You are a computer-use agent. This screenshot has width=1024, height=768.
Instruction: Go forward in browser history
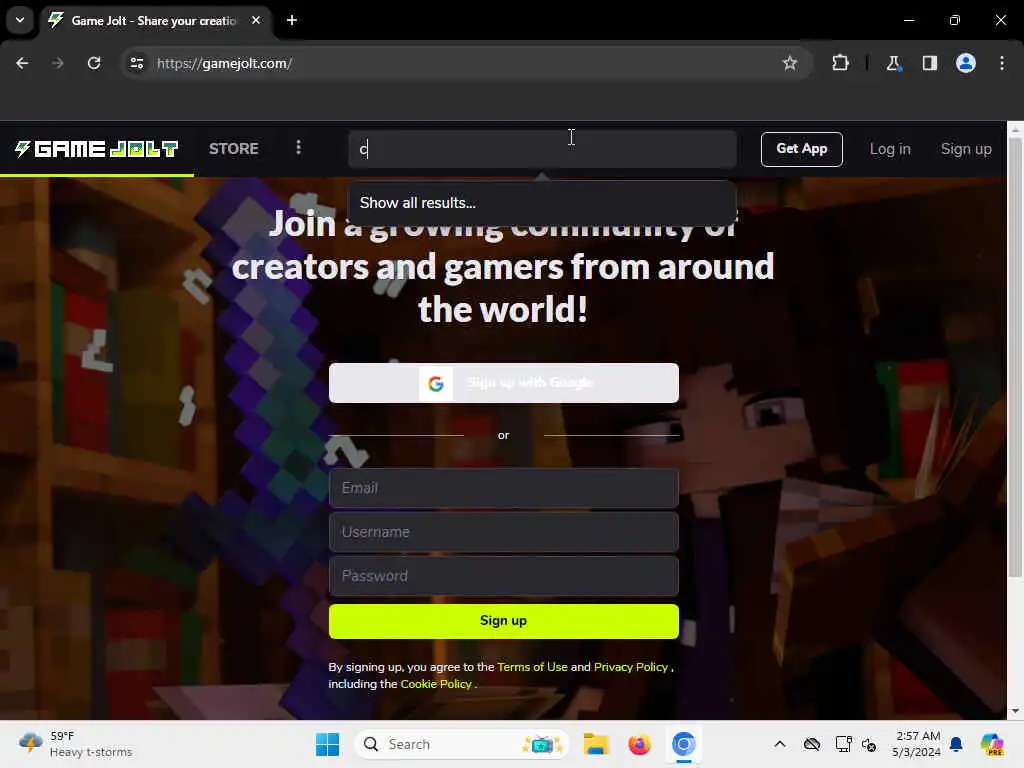coord(58,63)
